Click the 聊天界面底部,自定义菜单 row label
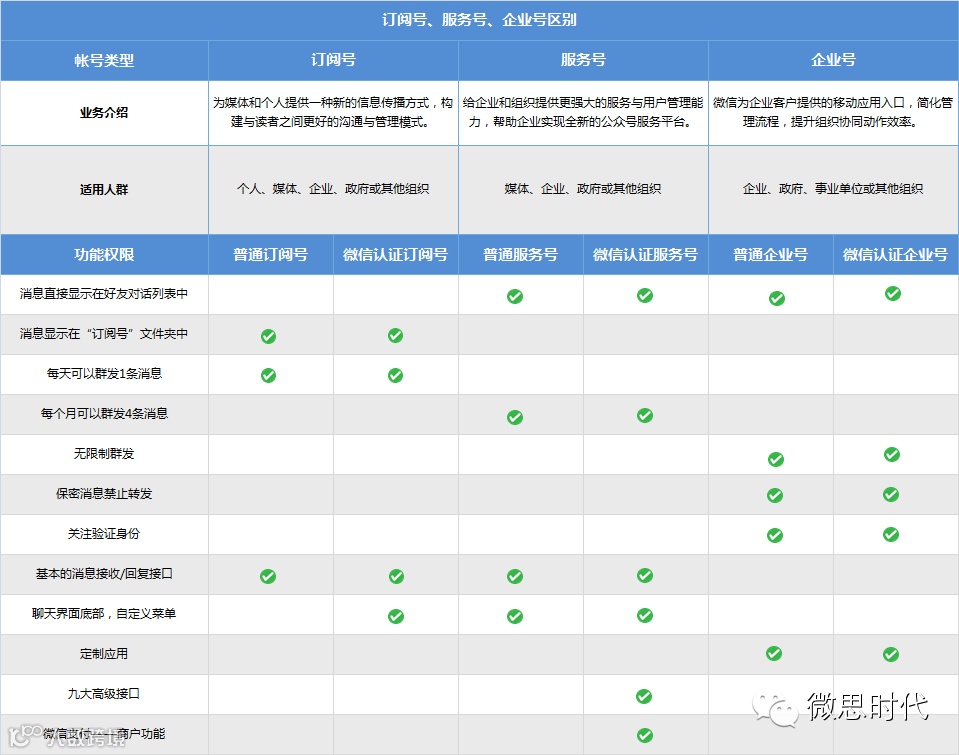Viewport: 959px width, 755px height. click(x=104, y=613)
